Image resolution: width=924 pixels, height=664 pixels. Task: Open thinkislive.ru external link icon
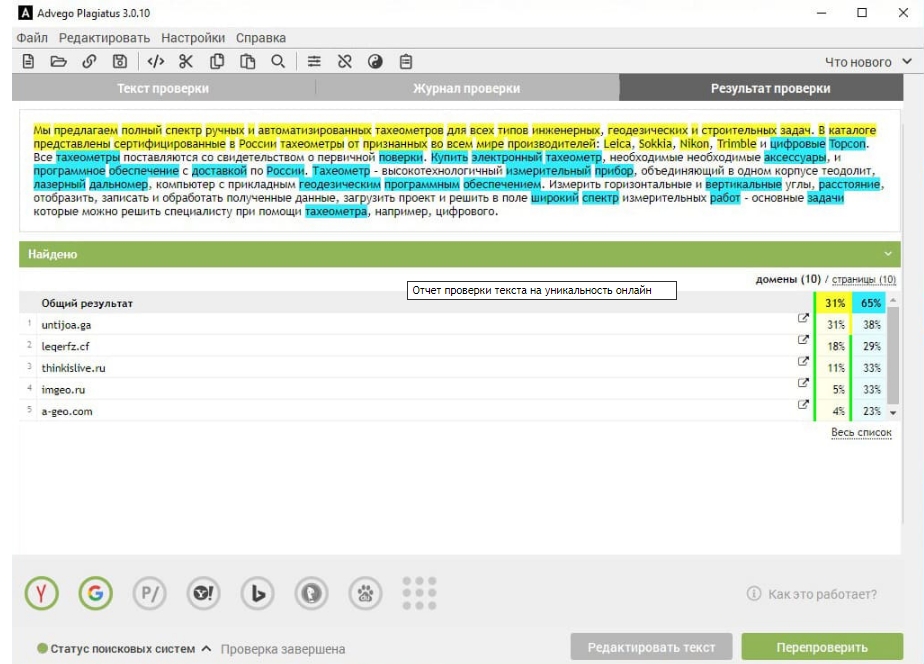pyautogui.click(x=803, y=361)
